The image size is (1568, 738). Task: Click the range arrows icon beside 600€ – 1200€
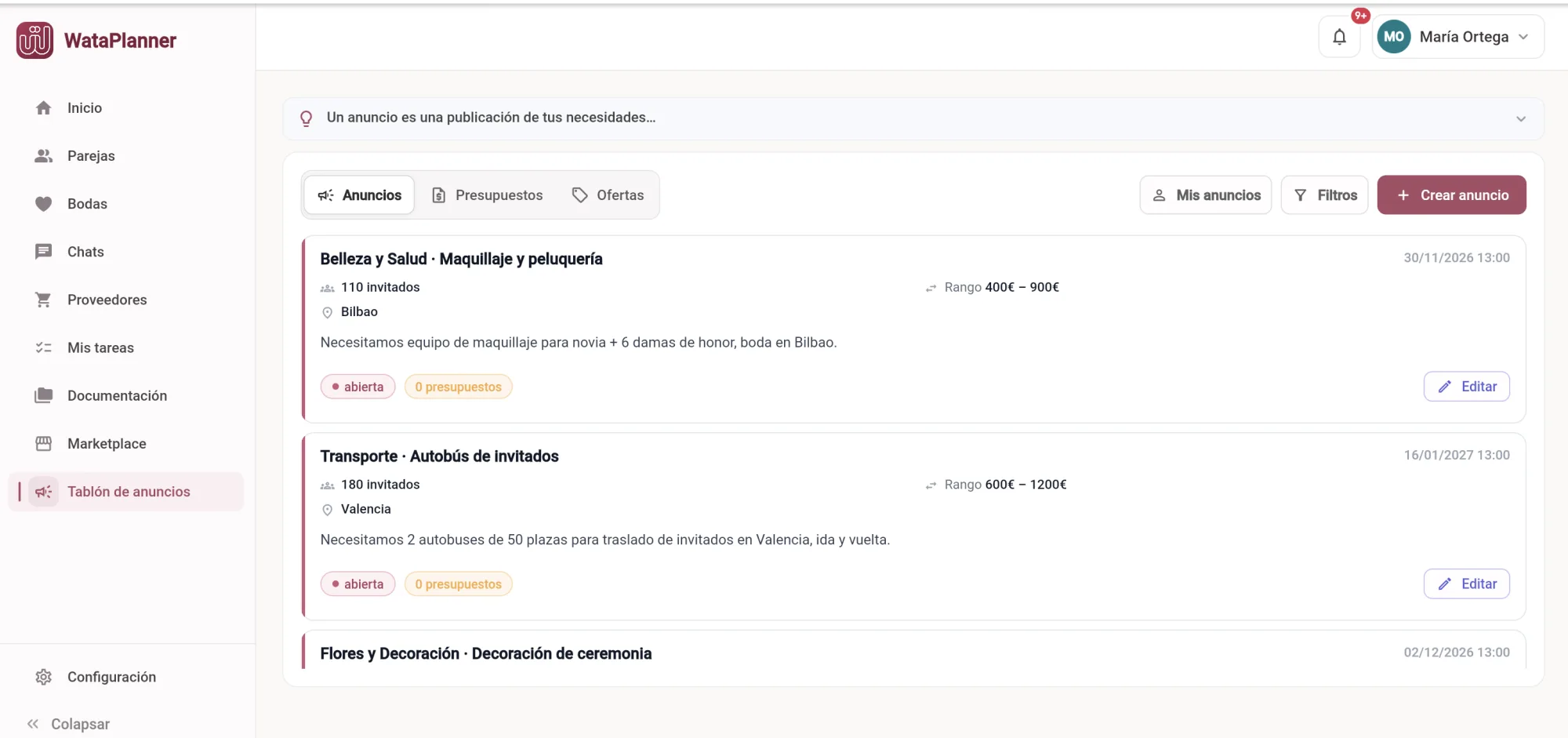(x=931, y=485)
